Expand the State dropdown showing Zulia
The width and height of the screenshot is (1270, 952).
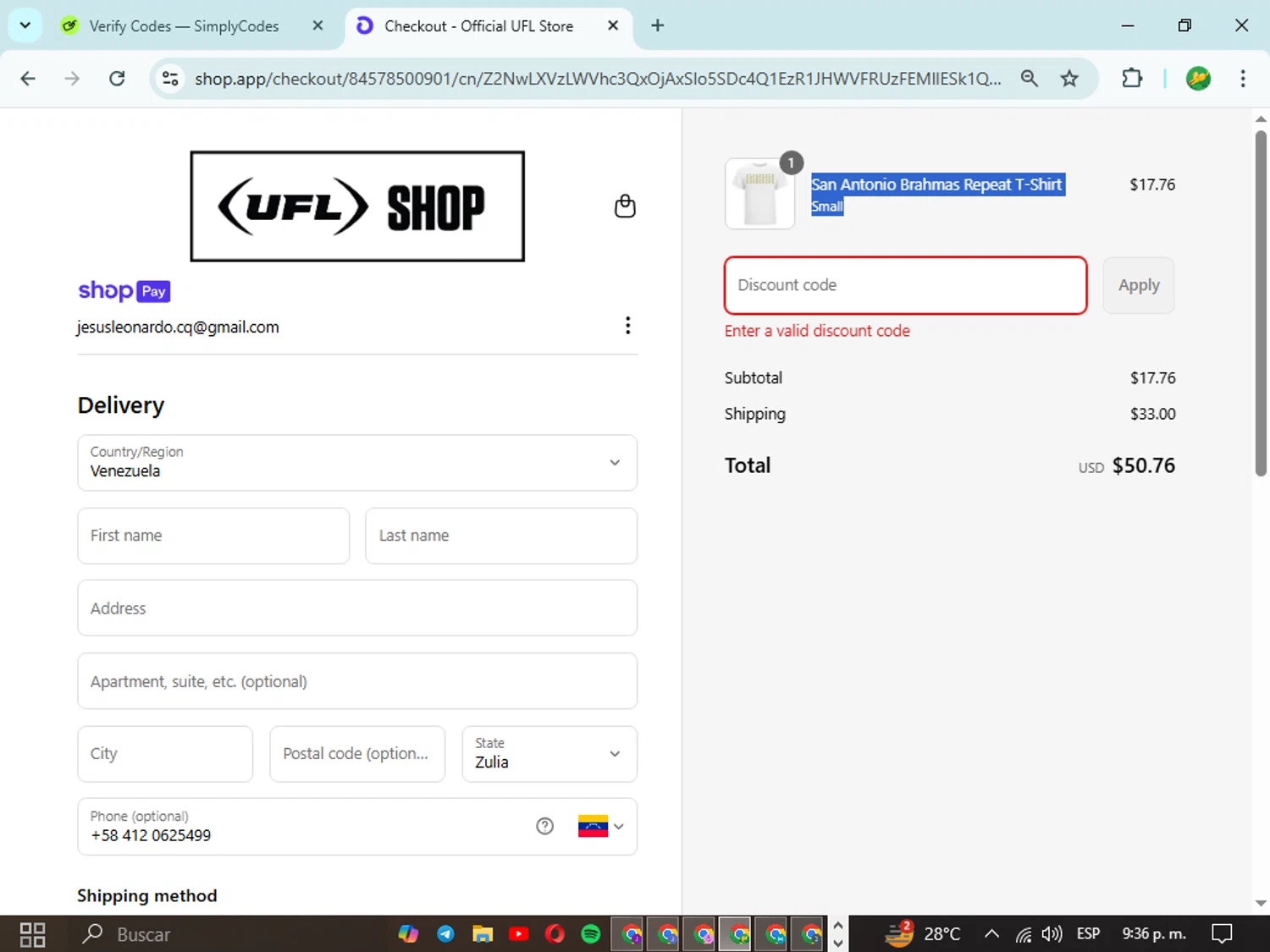549,754
